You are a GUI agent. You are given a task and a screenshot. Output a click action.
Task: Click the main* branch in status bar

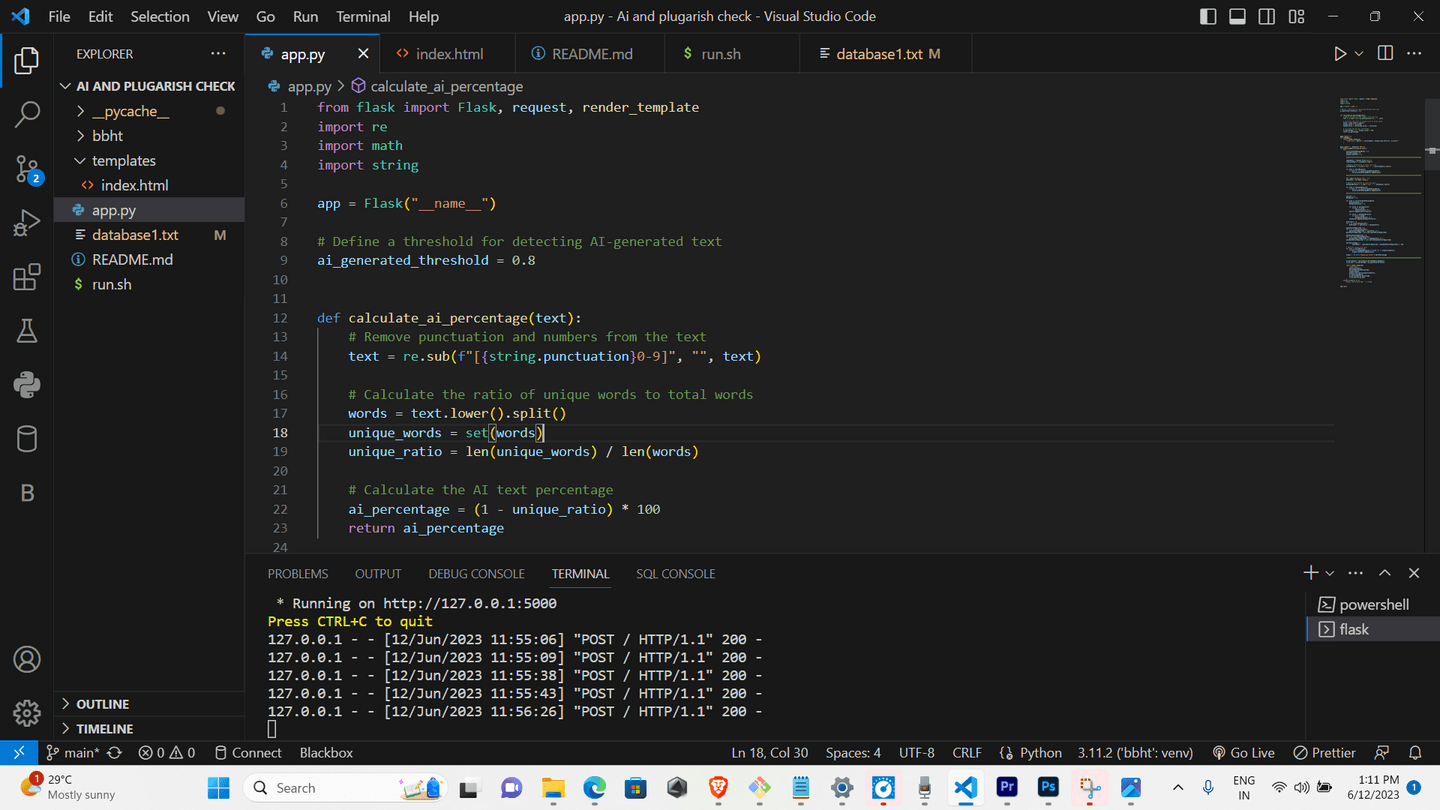pos(73,753)
